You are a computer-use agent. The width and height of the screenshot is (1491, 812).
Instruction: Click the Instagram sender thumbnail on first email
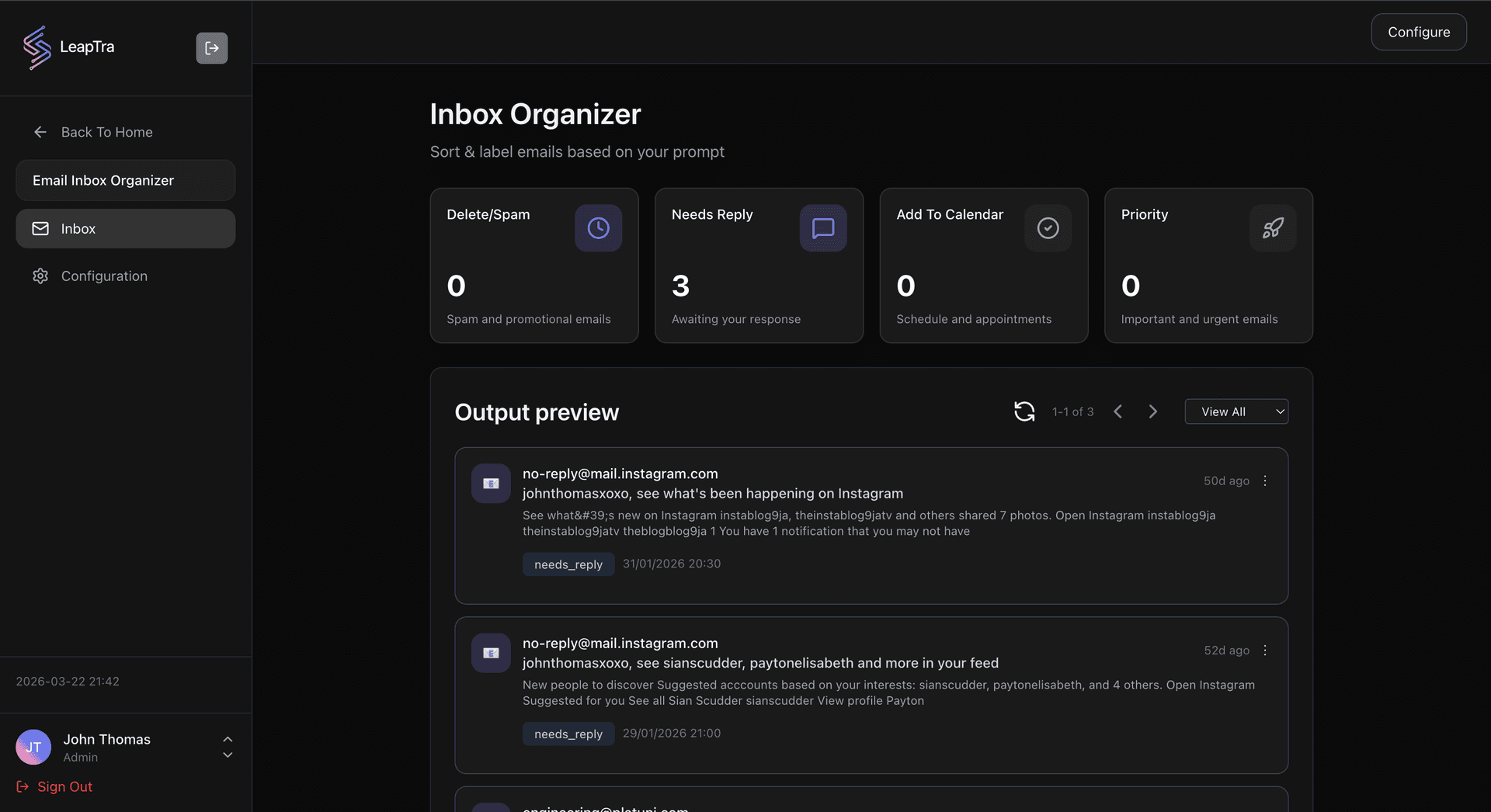(x=490, y=483)
